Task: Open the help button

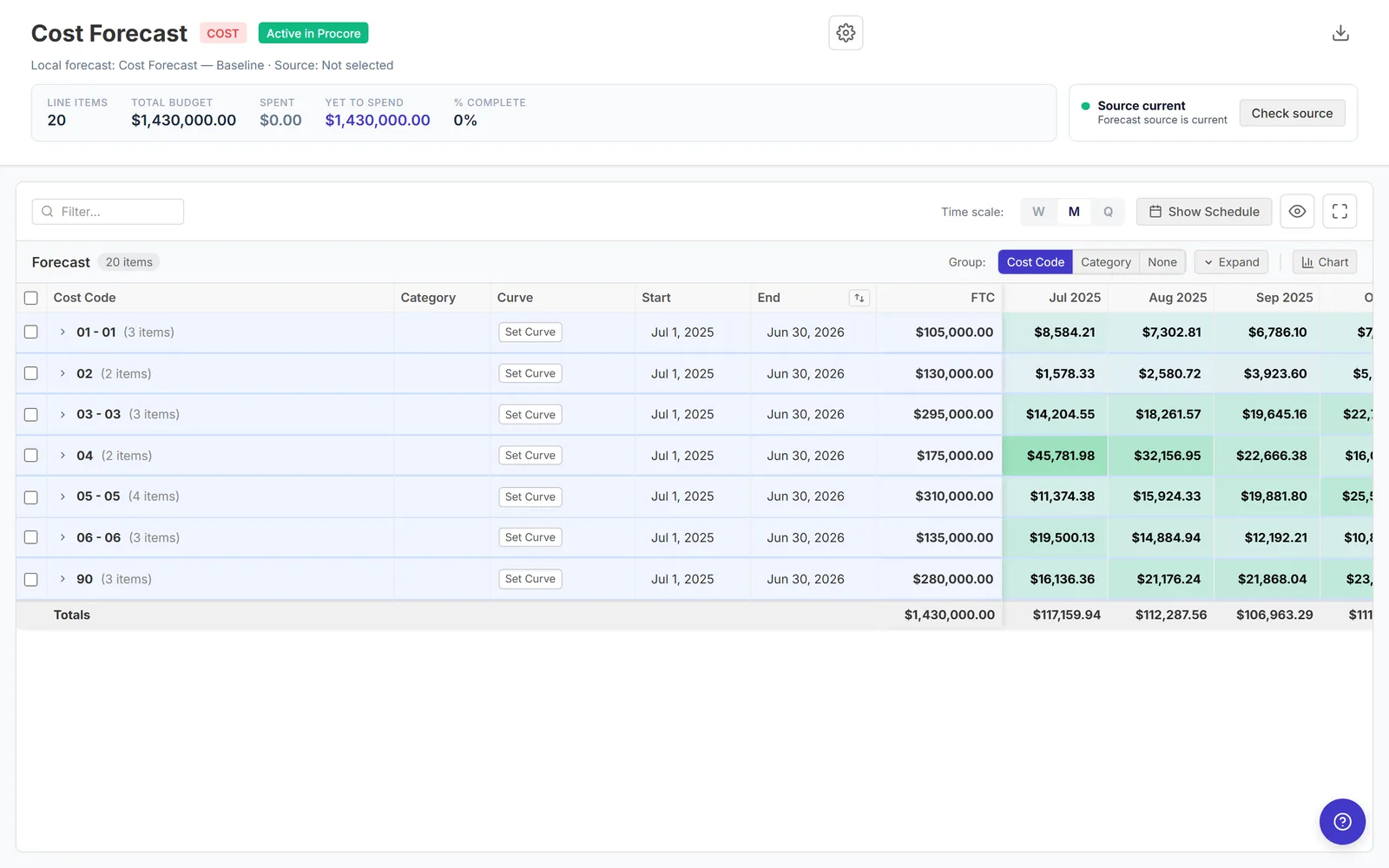Action: 1342,821
